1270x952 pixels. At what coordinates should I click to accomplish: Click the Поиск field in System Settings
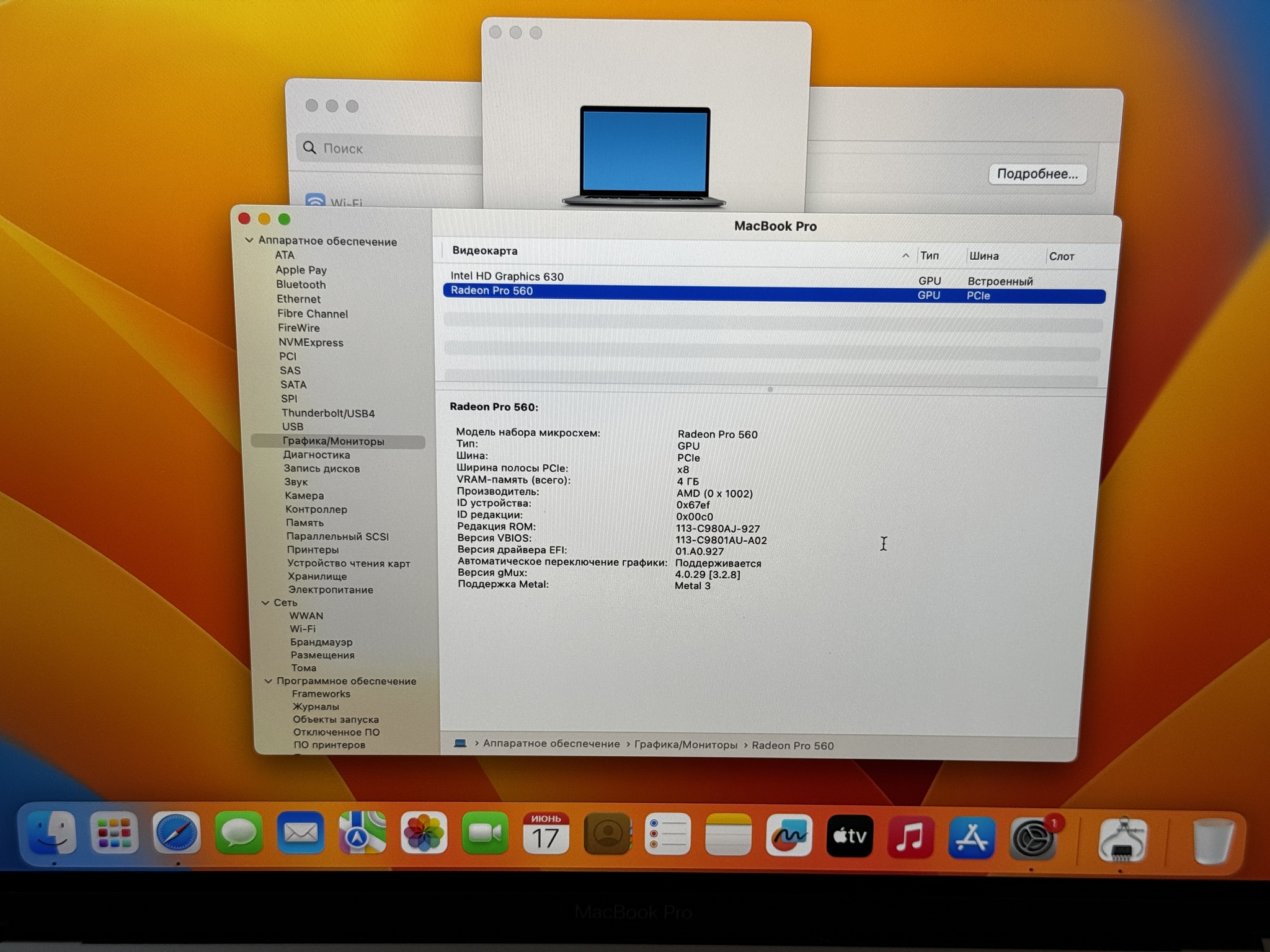[390, 148]
